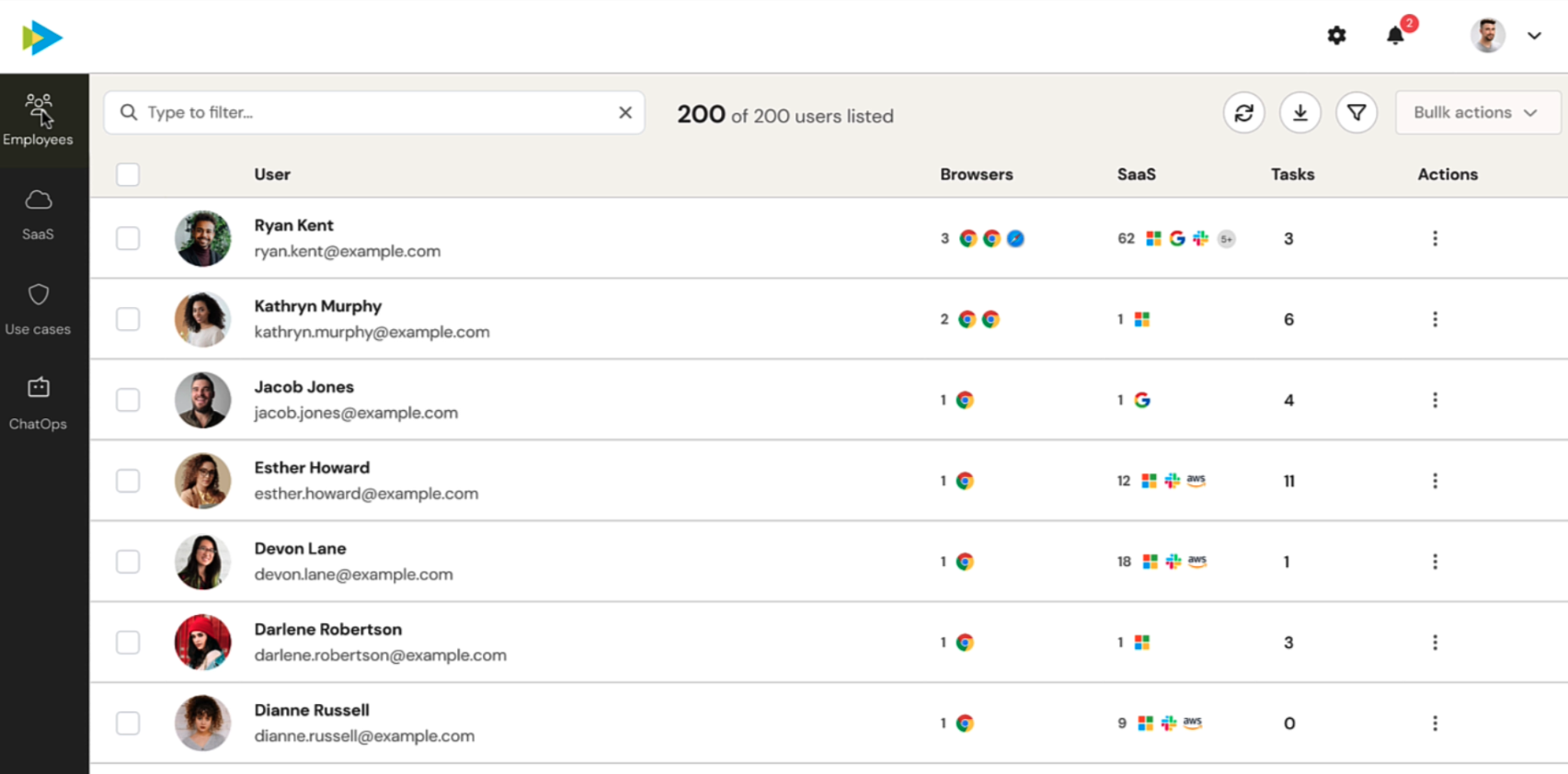
Task: Open the notifications bell
Action: [1395, 36]
